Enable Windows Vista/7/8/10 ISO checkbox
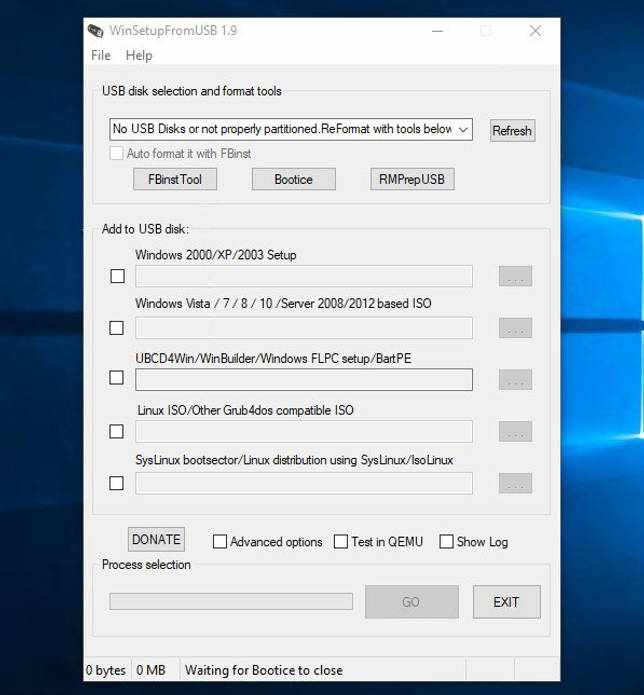 117,328
